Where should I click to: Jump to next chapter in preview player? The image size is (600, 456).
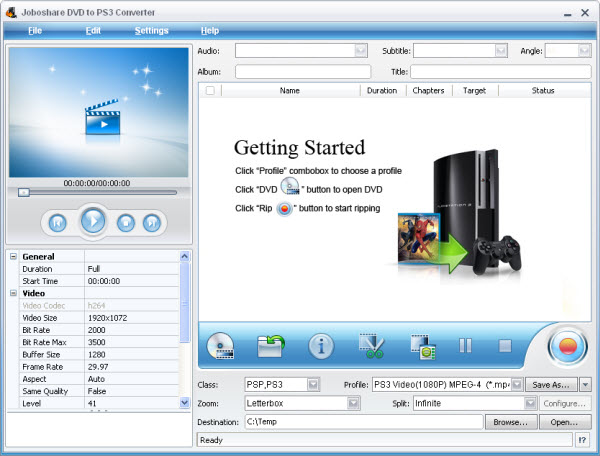152,222
